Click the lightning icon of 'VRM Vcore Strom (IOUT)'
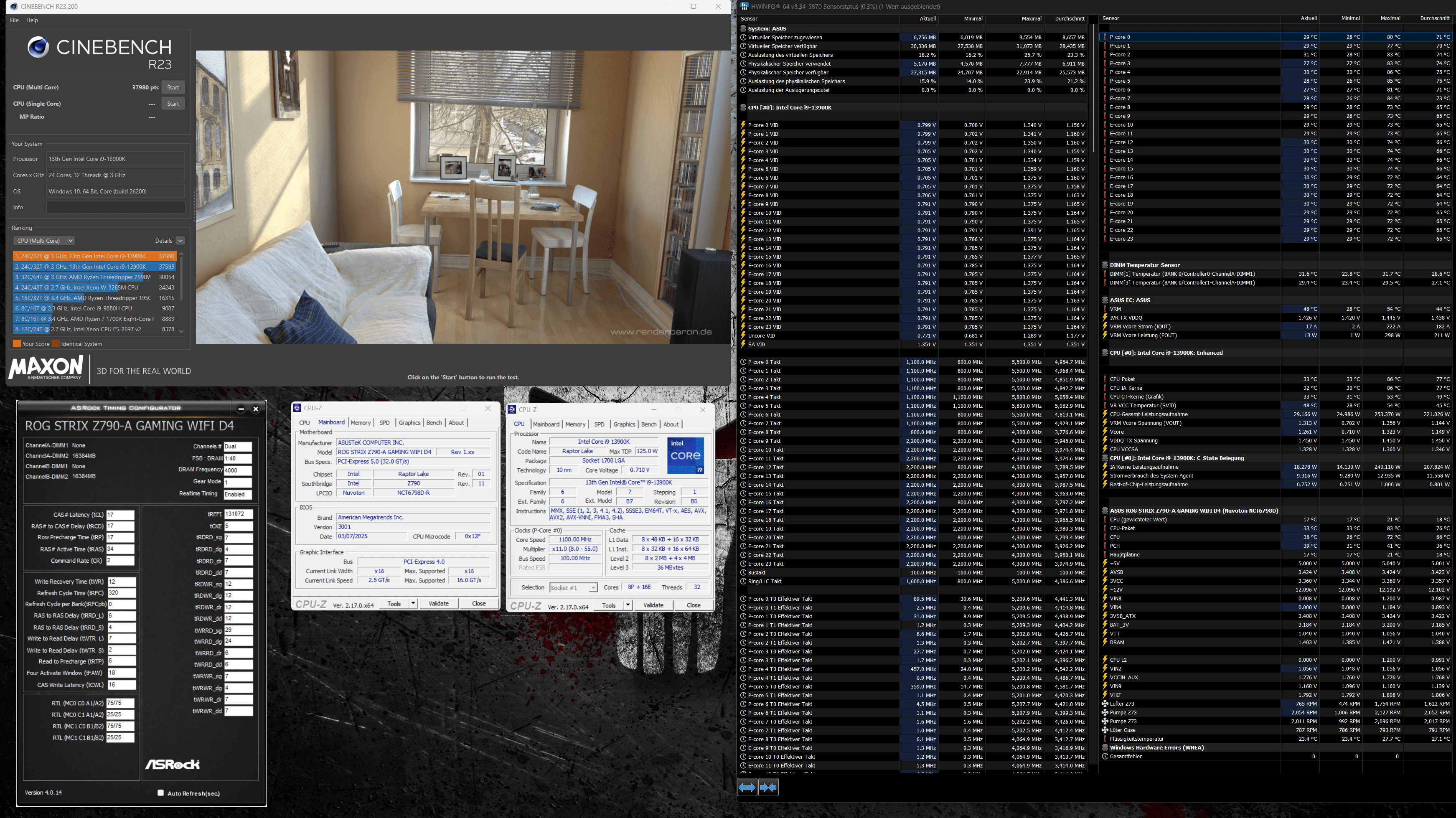1456x818 pixels. (1105, 327)
